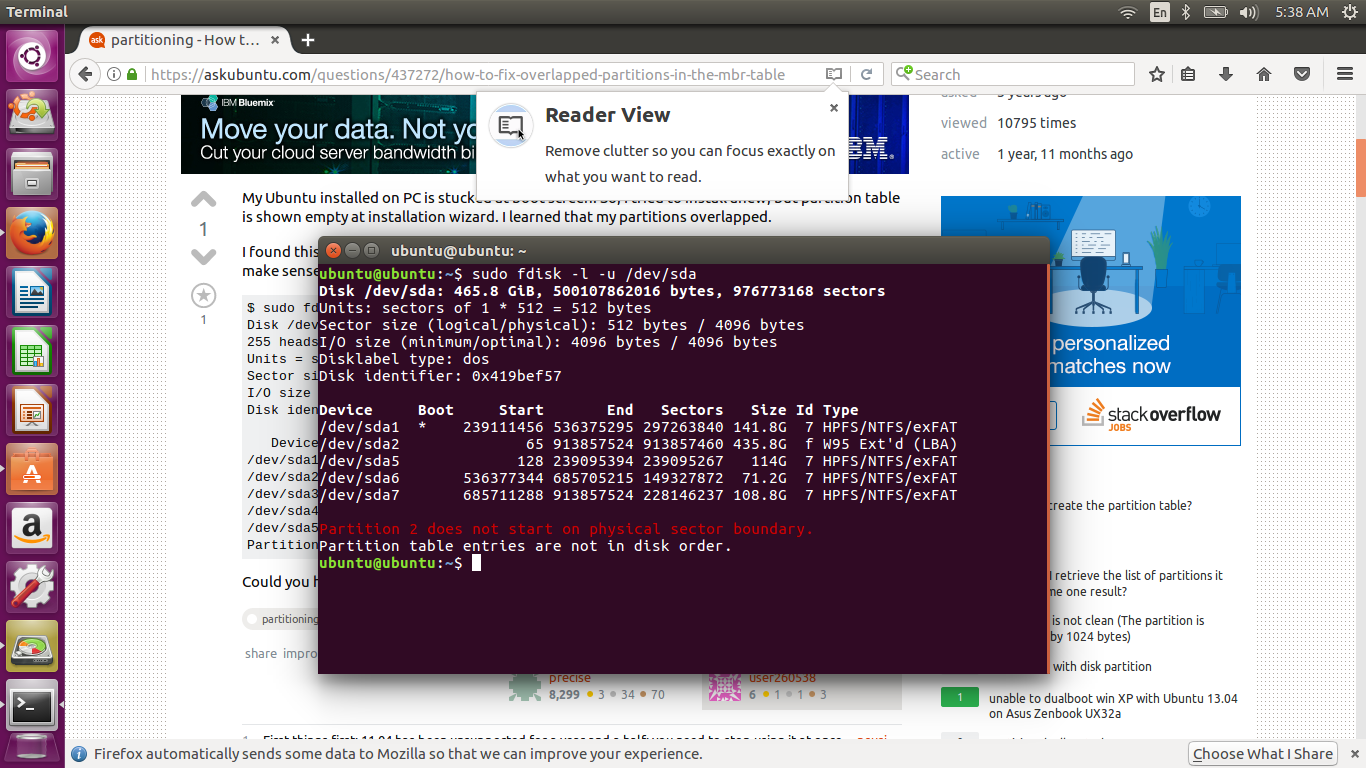Open the battery indicator menu

pyautogui.click(x=1215, y=12)
